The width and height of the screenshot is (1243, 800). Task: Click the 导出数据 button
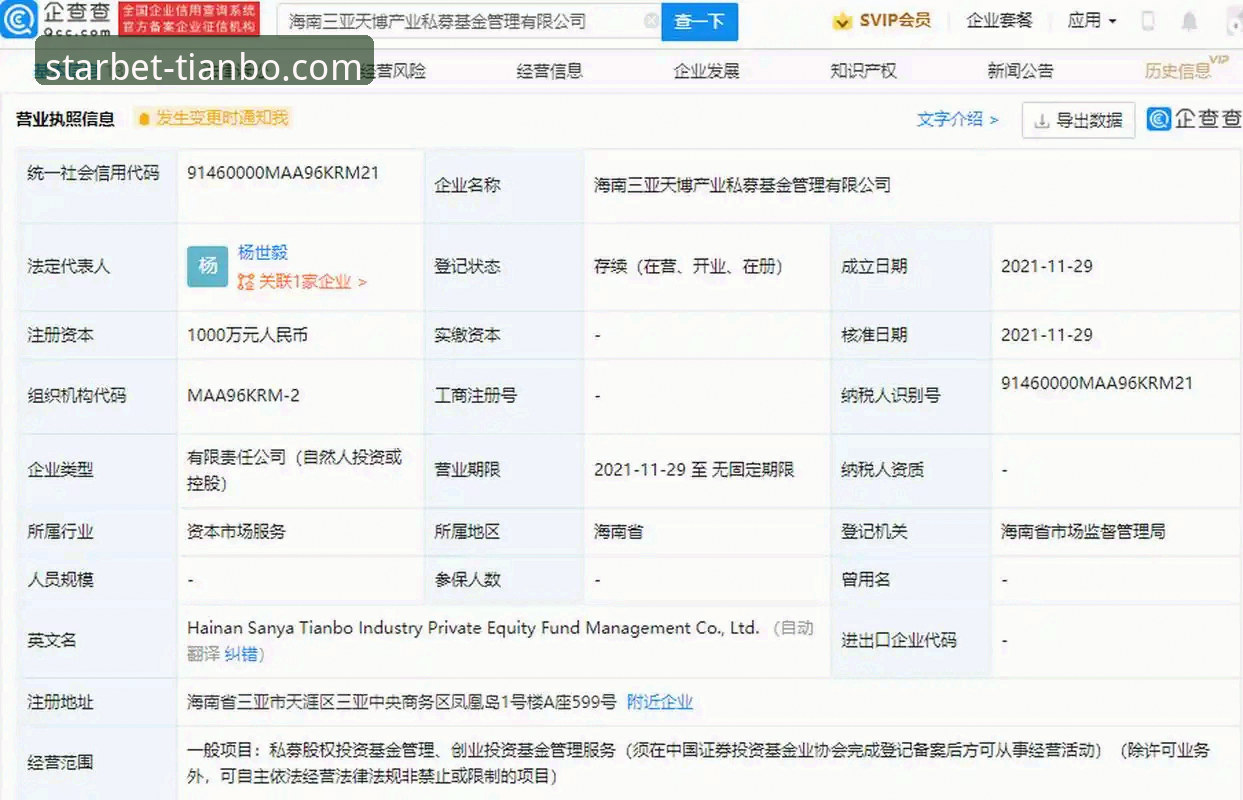[x=1078, y=121]
